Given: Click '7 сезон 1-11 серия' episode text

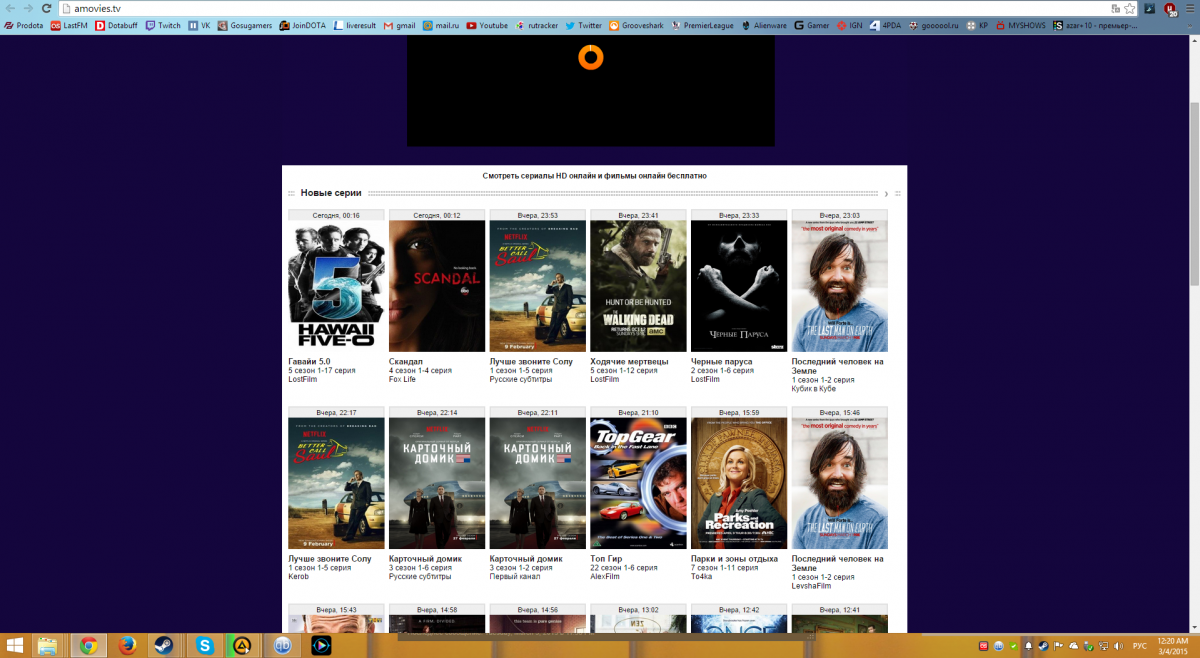Looking at the screenshot, I should pos(724,567).
